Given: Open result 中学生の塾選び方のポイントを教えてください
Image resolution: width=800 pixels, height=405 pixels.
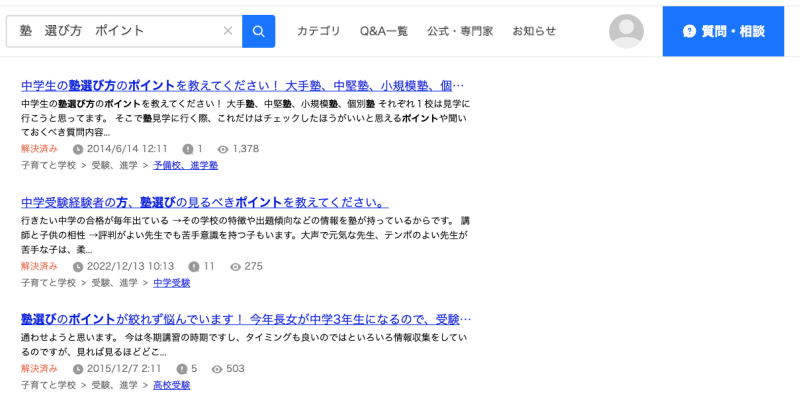Looking at the screenshot, I should click(x=242, y=85).
